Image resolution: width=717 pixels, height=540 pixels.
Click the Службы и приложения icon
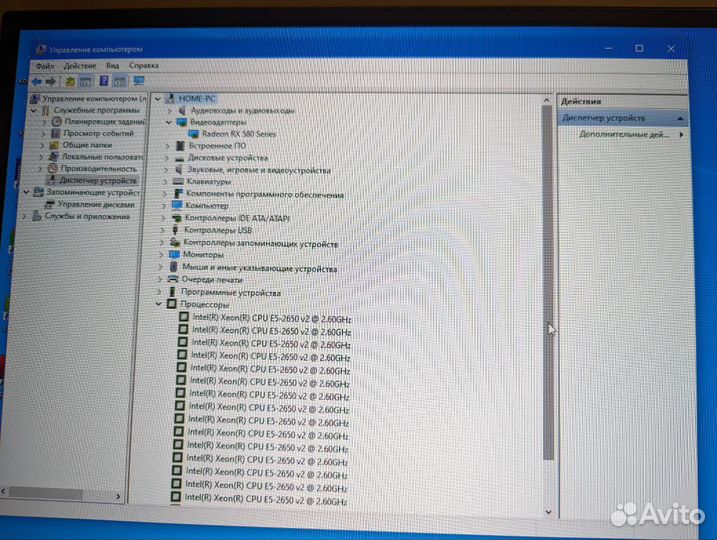(x=37, y=216)
